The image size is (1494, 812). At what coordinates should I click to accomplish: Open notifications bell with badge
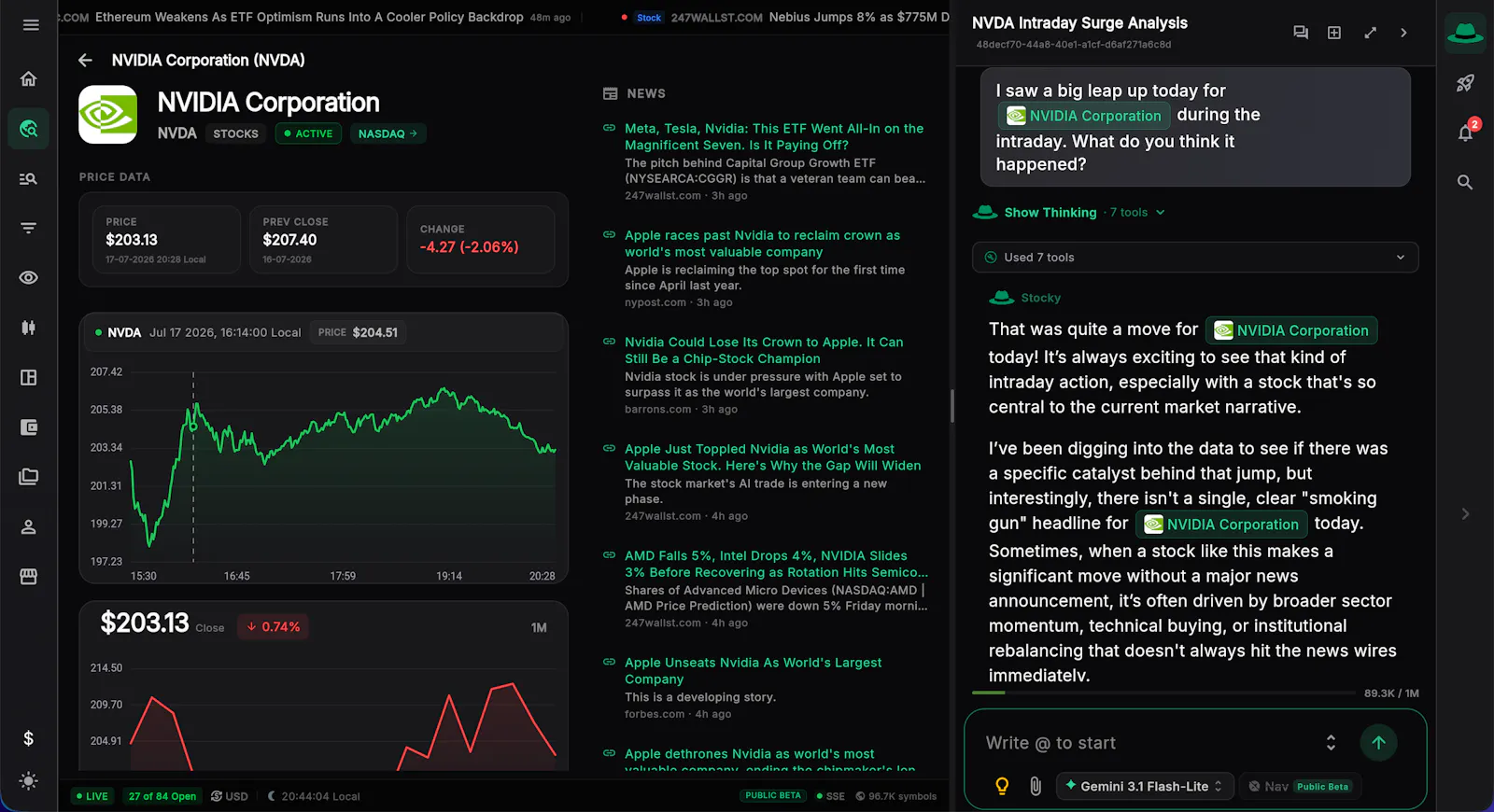(x=1465, y=132)
